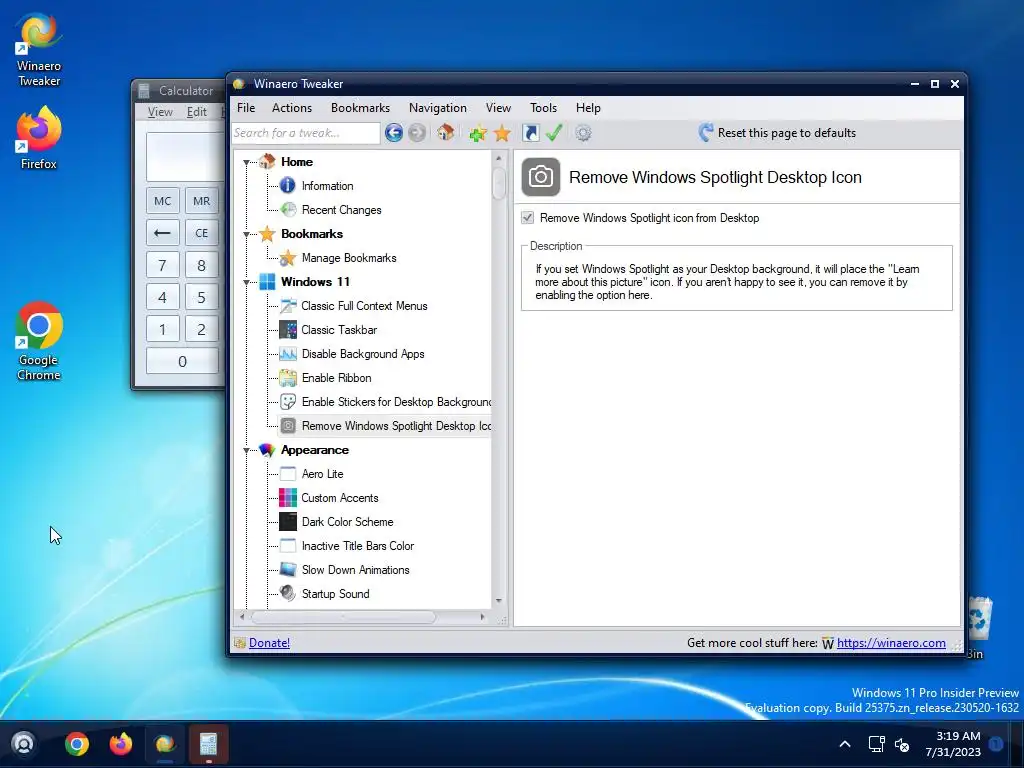1024x768 pixels.
Task: Open the https://winaero.com link
Action: [891, 643]
